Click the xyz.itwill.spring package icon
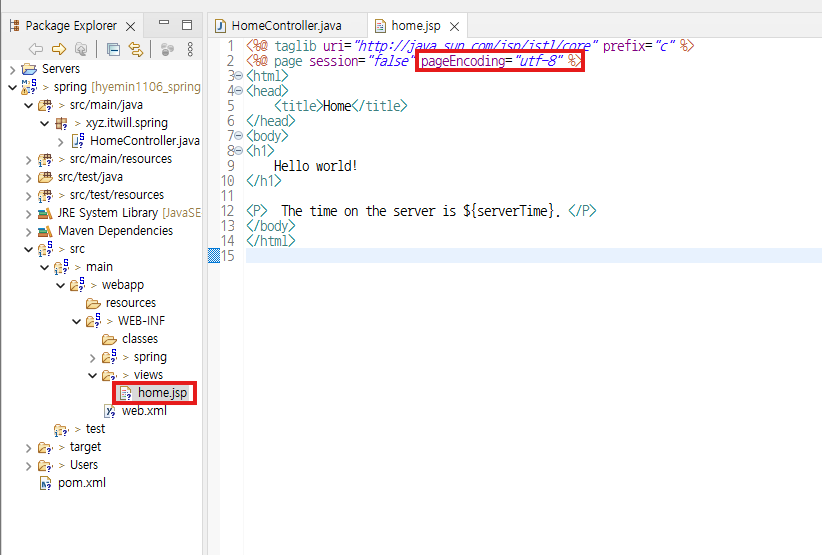 62,124
